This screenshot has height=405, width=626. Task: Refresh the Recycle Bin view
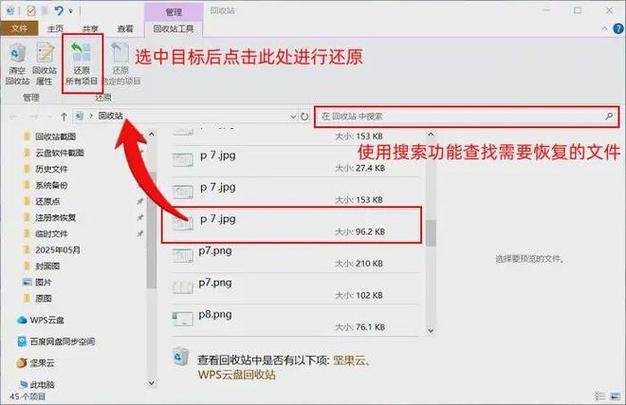(305, 117)
